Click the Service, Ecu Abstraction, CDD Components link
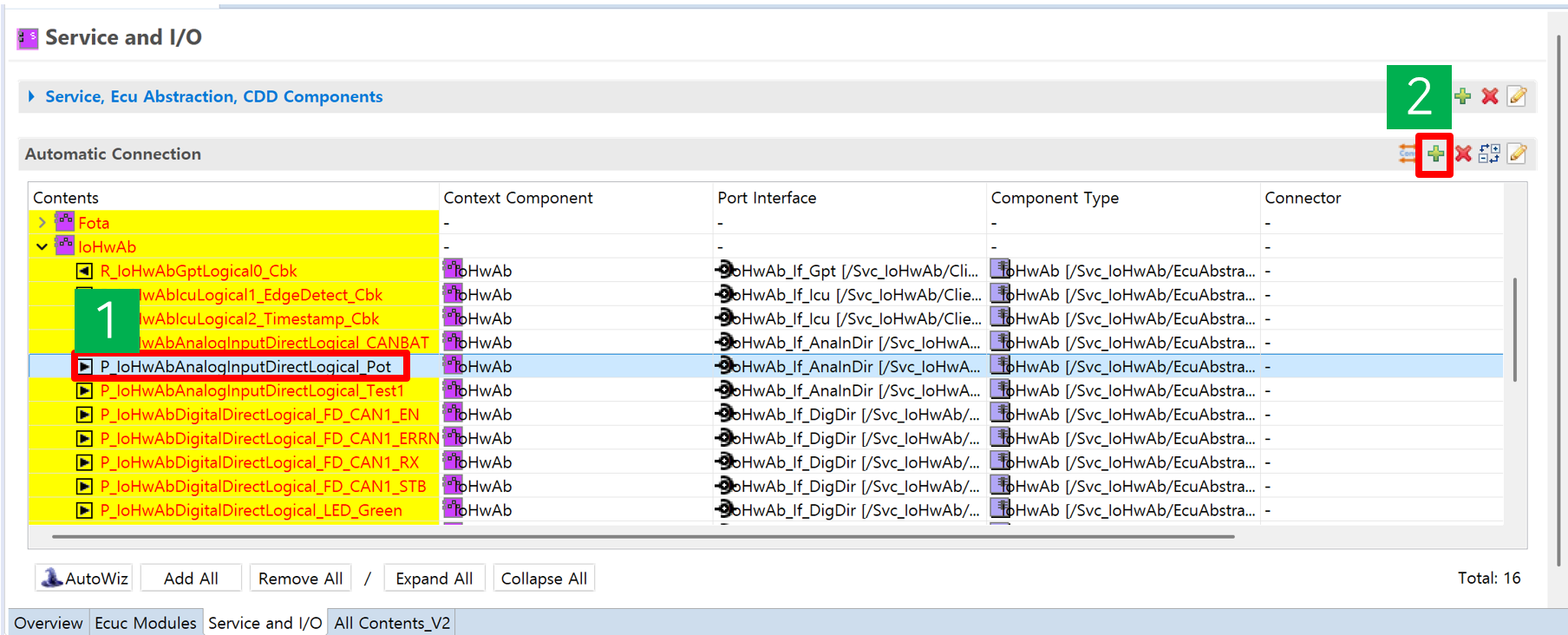The width and height of the screenshot is (1568, 635). coord(213,96)
